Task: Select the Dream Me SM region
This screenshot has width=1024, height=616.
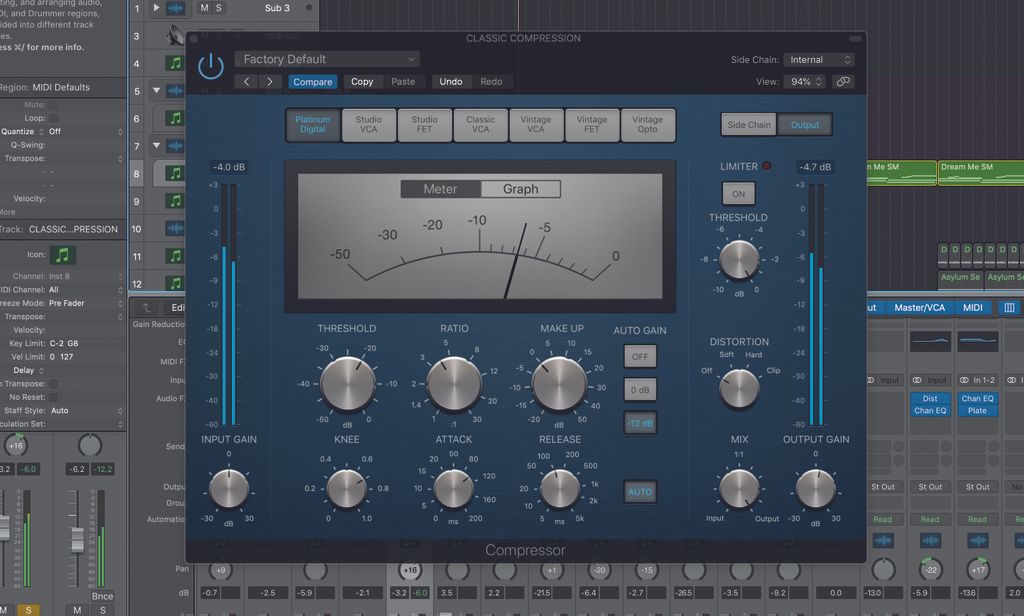Action: point(980,171)
